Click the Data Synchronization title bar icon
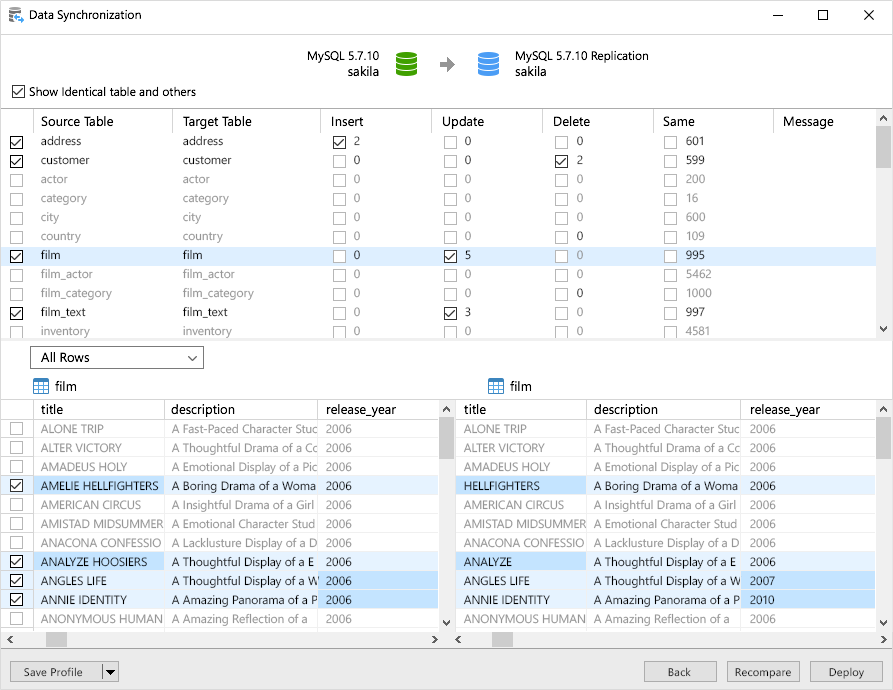 (x=15, y=15)
